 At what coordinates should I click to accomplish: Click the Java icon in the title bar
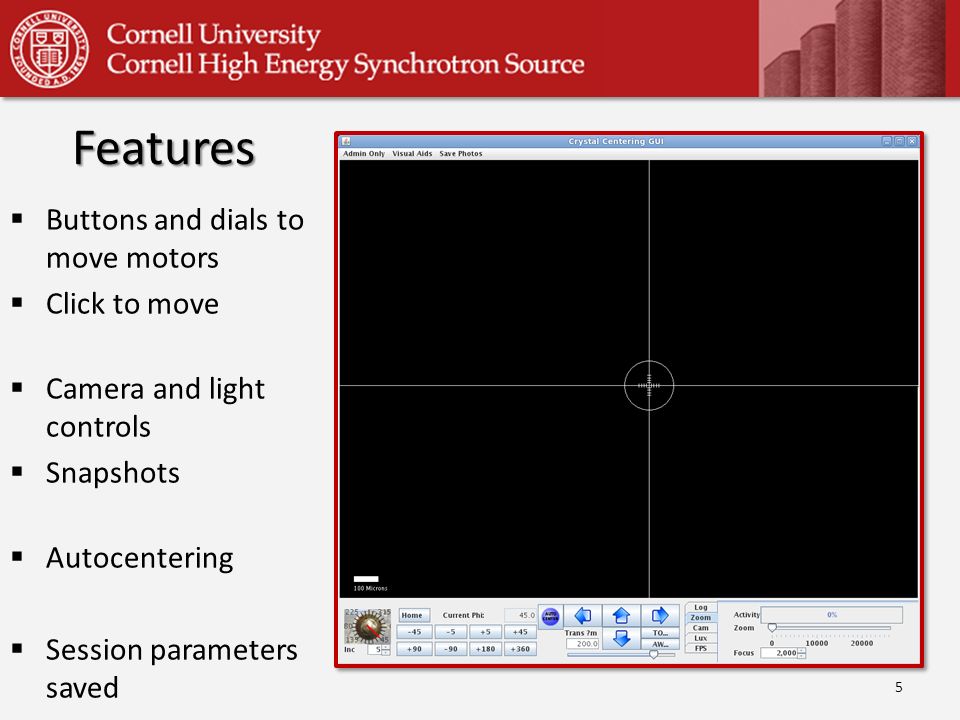[x=346, y=141]
